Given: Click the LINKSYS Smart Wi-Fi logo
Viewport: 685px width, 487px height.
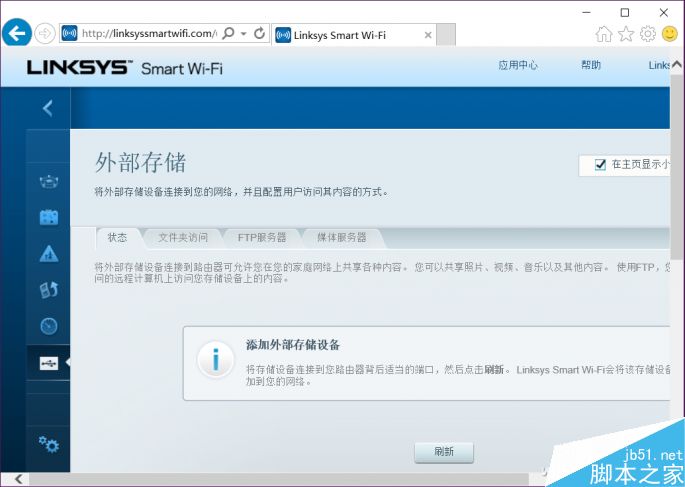Looking at the screenshot, I should (x=125, y=68).
